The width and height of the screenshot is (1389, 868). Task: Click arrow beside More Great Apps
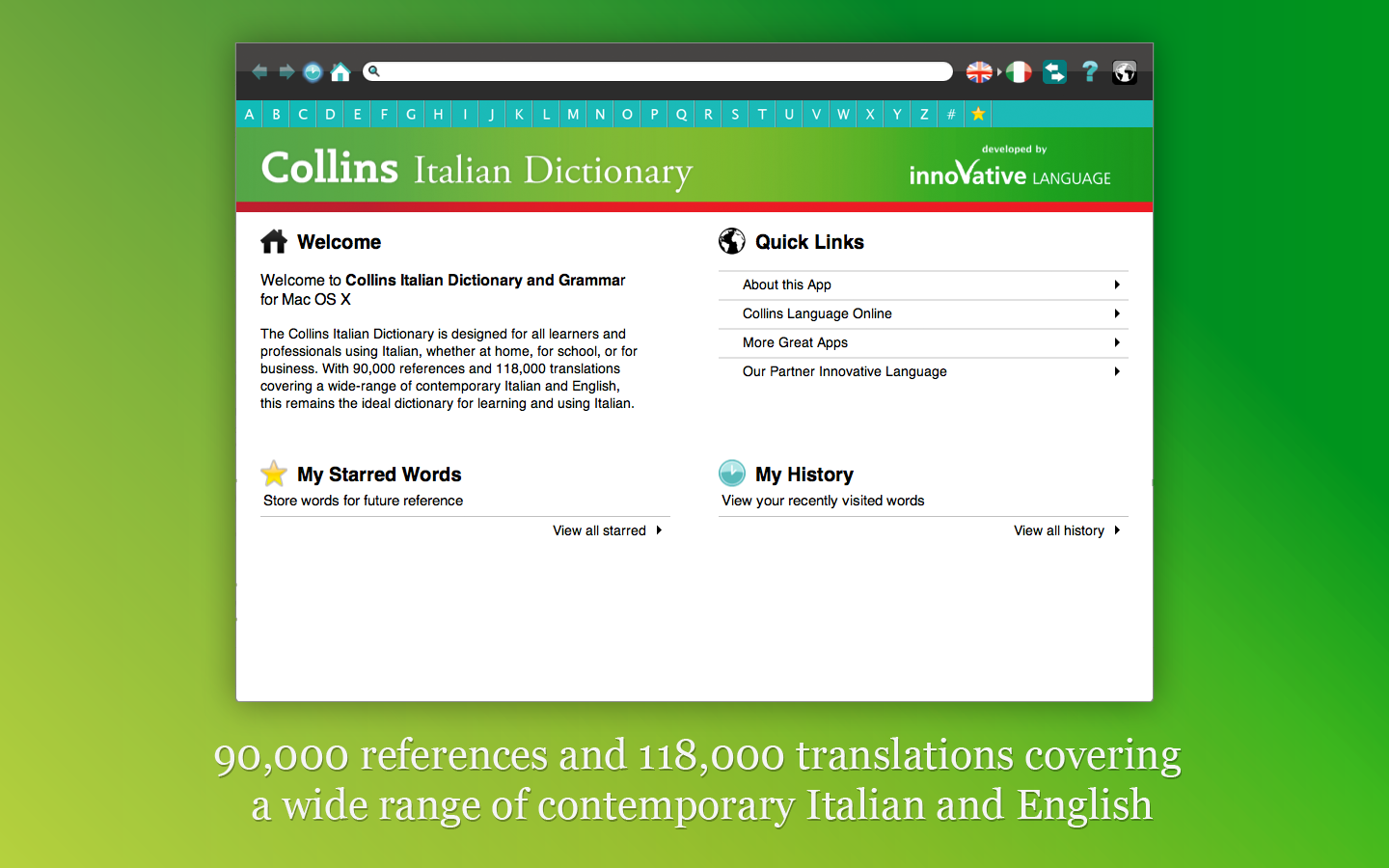pos(1117,342)
